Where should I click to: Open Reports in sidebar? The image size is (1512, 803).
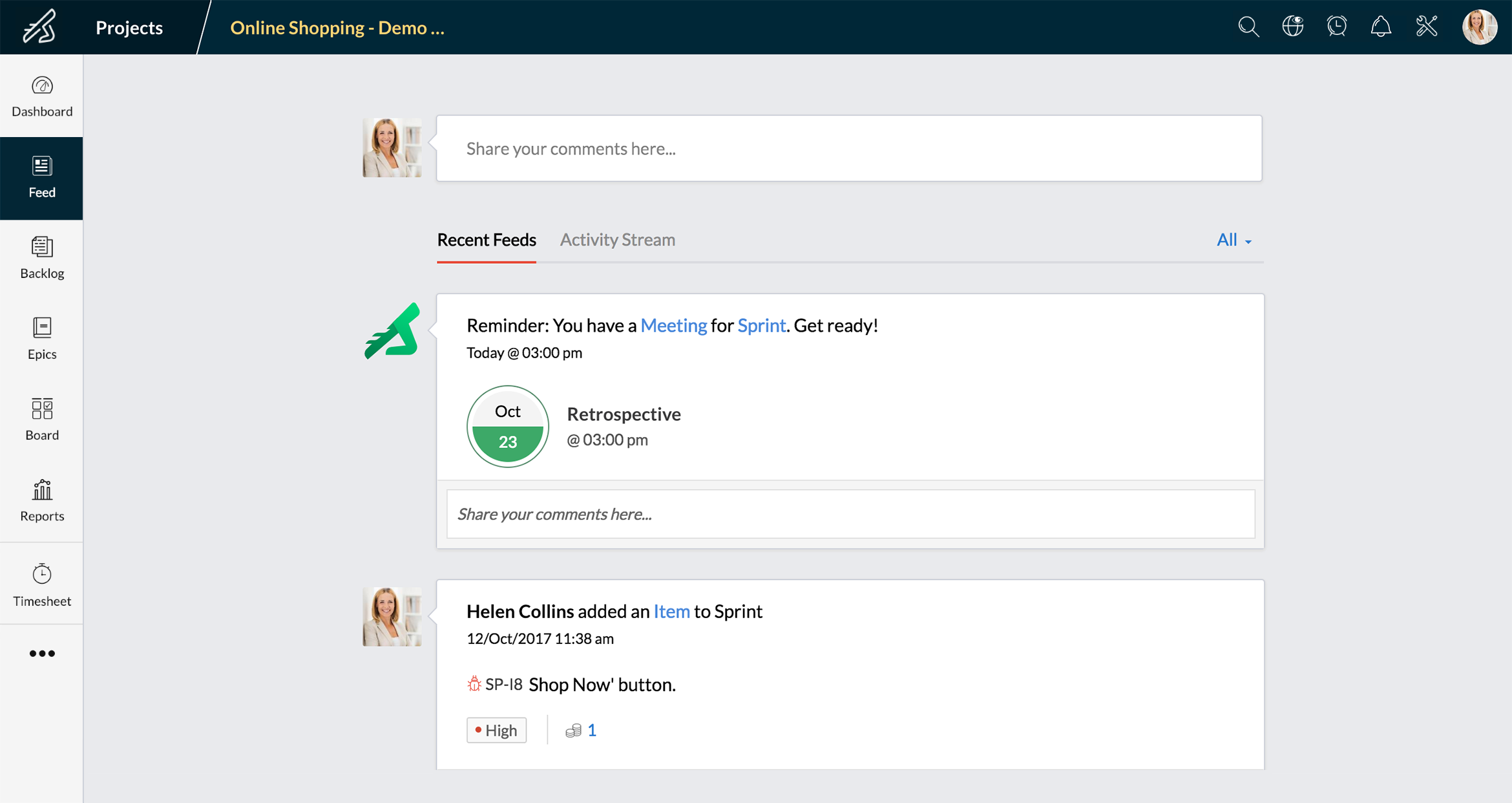pos(42,501)
